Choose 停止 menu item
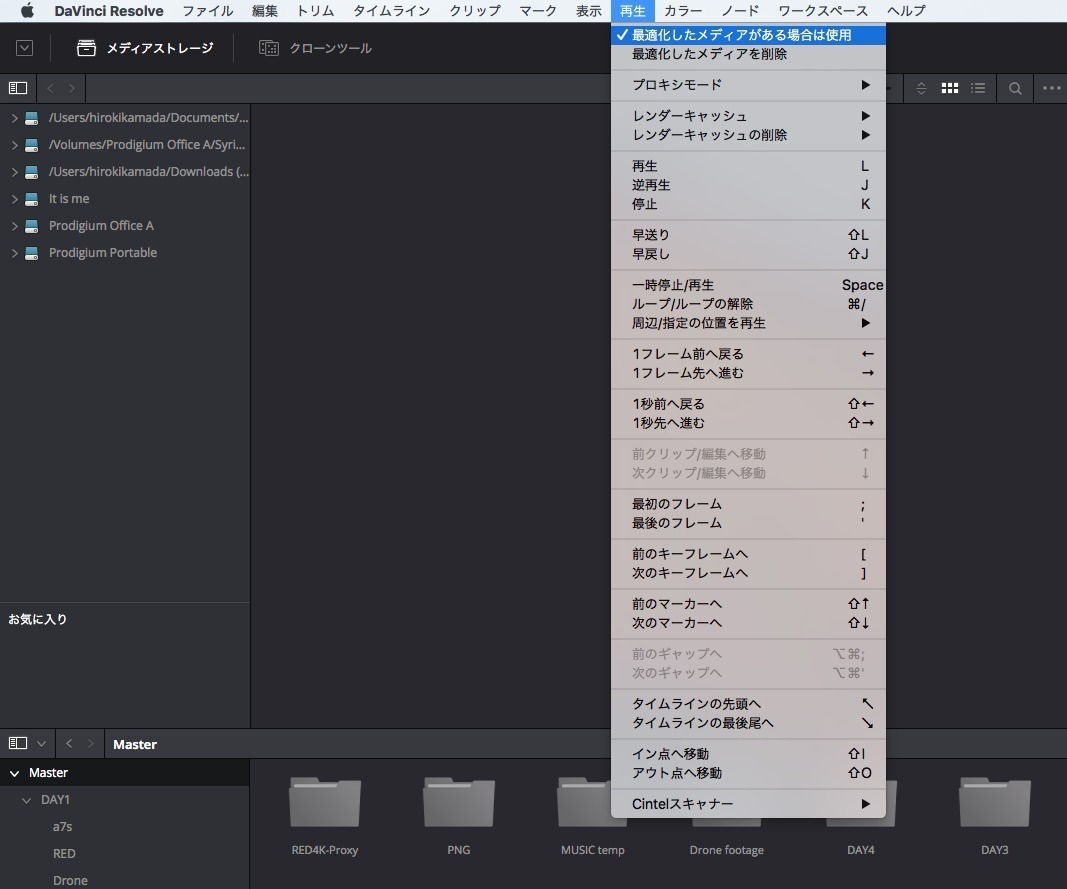 [749, 204]
